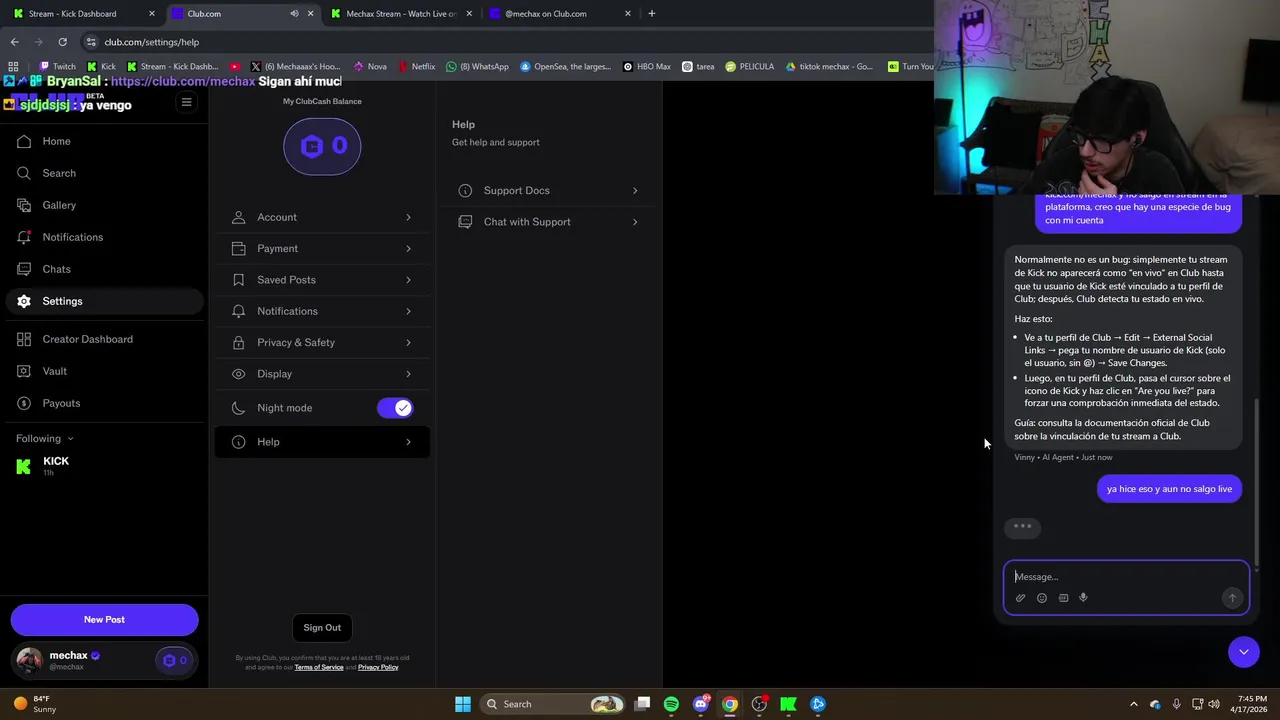
Task: Open Kick app from the taskbar
Action: point(788,704)
